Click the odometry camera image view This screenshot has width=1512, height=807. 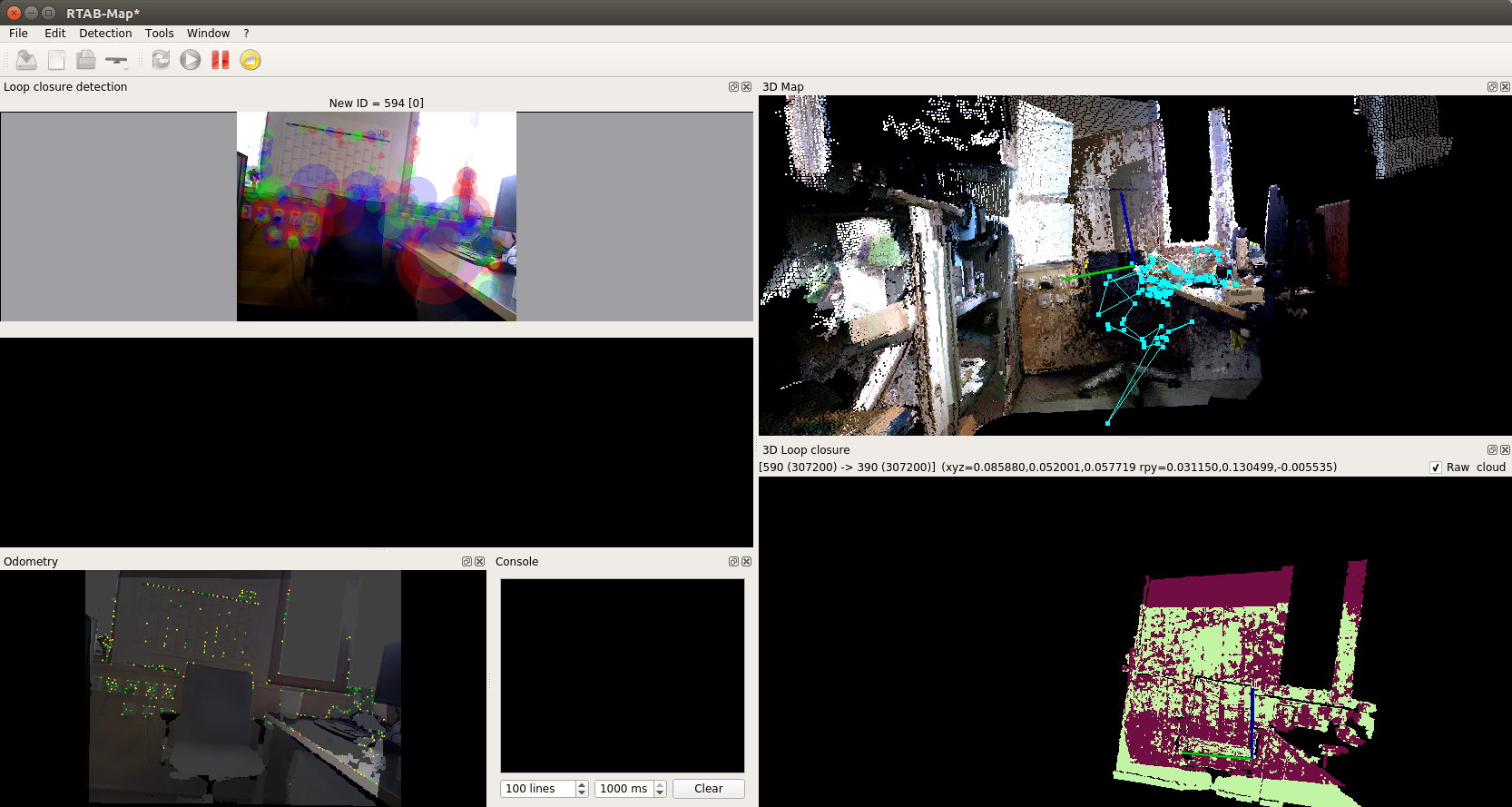[x=243, y=688]
